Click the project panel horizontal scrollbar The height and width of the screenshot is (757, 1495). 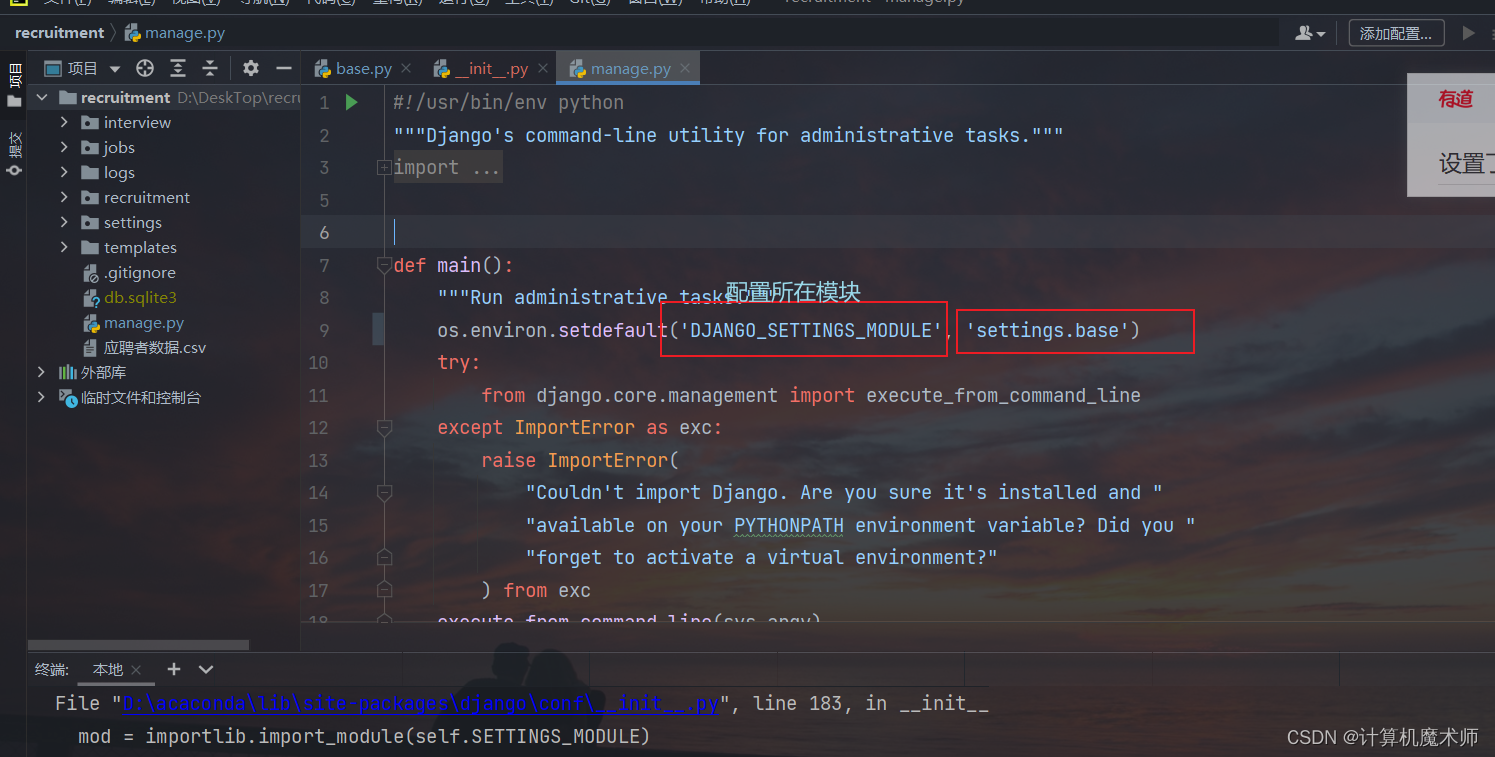coord(138,645)
